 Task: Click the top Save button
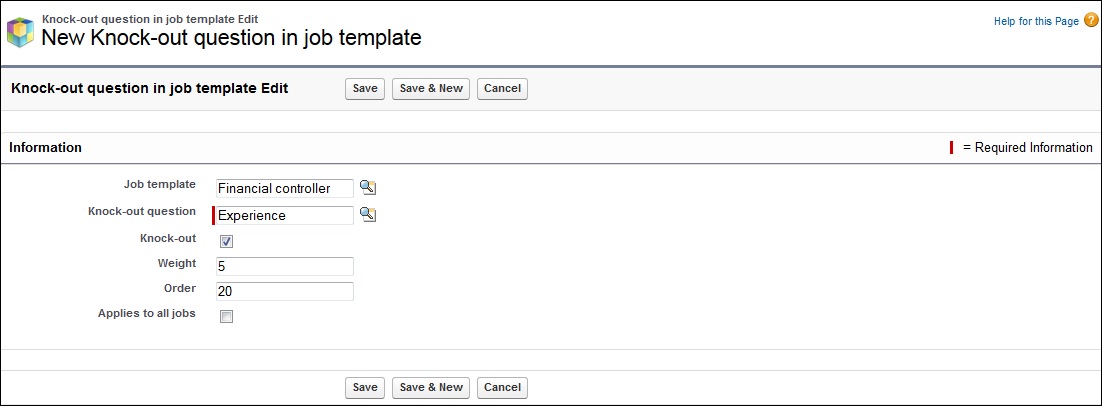pyautogui.click(x=365, y=89)
